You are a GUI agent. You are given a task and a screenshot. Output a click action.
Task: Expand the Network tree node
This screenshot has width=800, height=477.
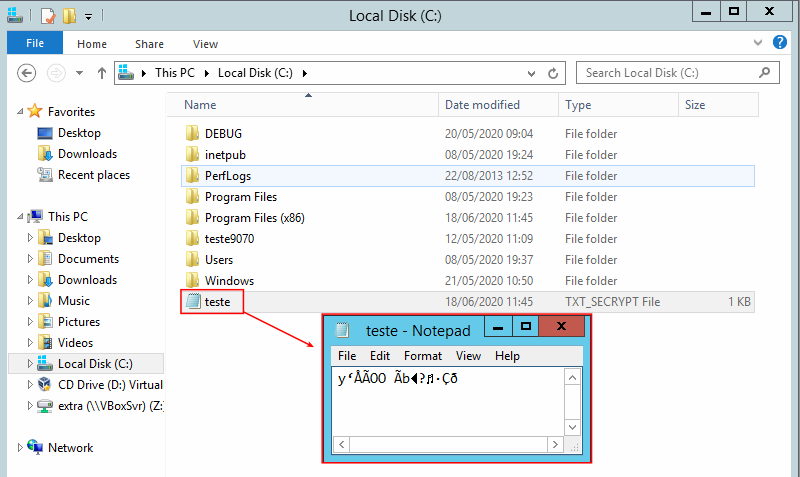[x=21, y=448]
